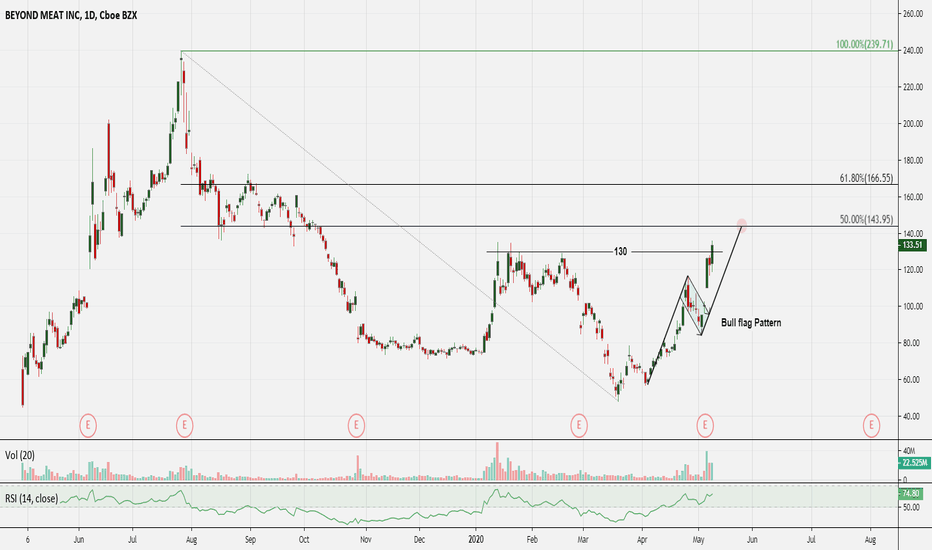
Task: Click the 50.00%(143.95) Fibonacci level label
Action: pyautogui.click(x=866, y=219)
